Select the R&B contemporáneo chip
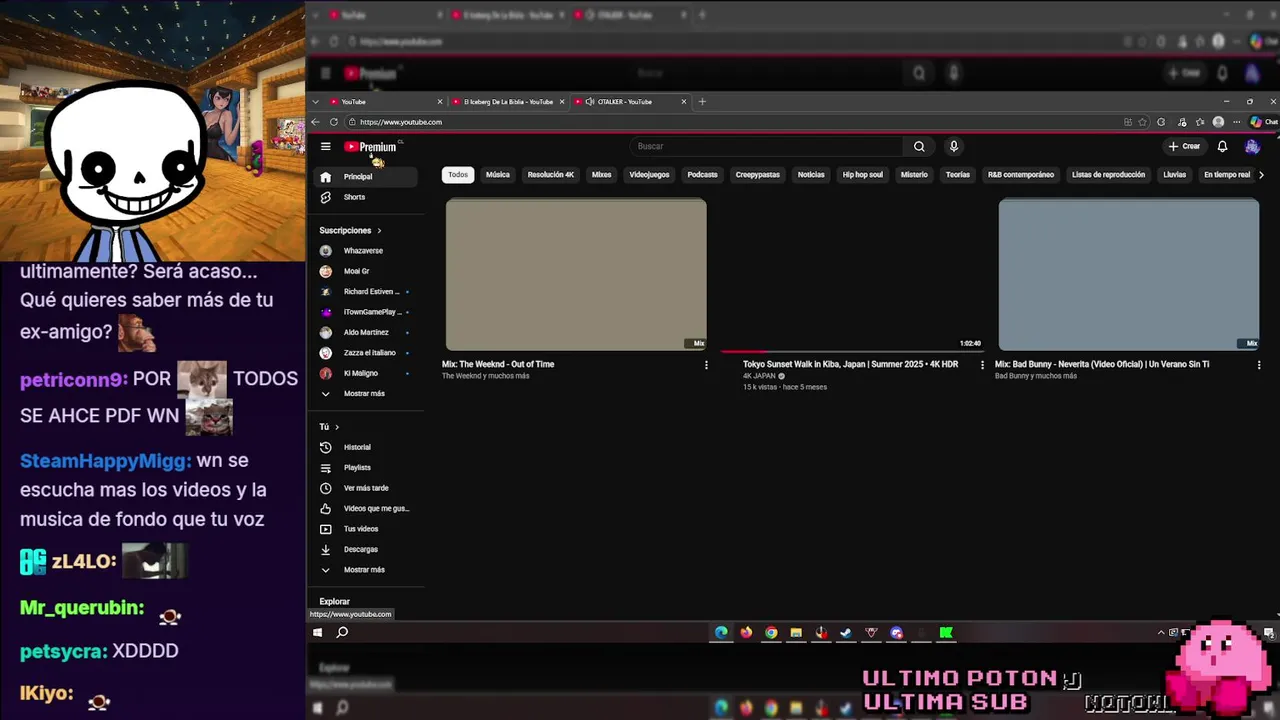This screenshot has height=720, width=1280. pyautogui.click(x=1021, y=174)
